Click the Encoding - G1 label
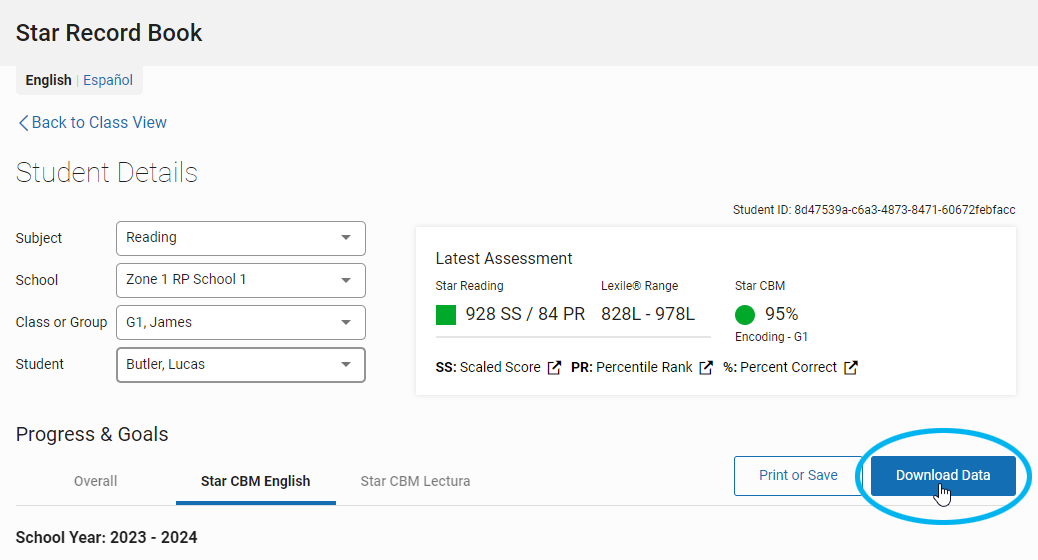Image resolution: width=1038 pixels, height=560 pixels. 771,337
